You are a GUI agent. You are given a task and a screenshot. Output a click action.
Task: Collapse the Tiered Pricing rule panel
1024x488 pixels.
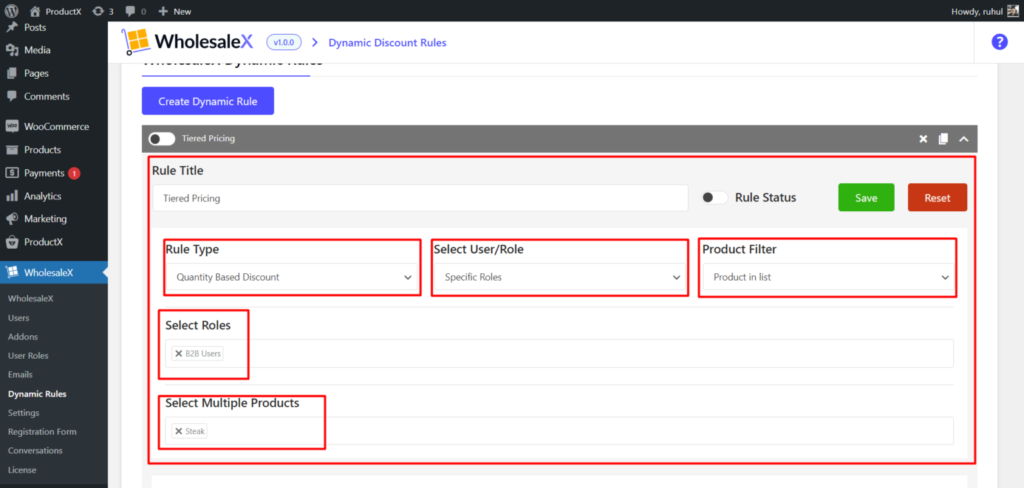[963, 139]
